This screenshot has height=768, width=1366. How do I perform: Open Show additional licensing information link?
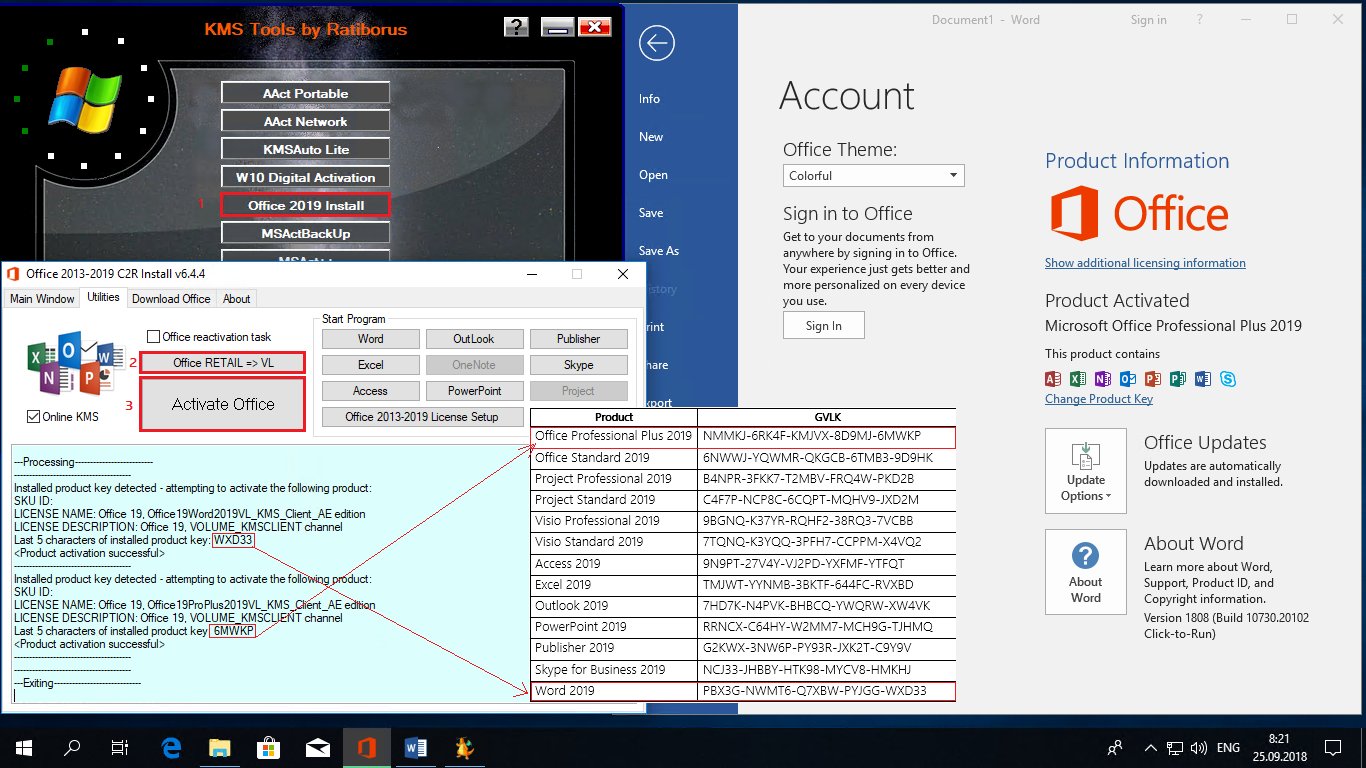tap(1145, 263)
